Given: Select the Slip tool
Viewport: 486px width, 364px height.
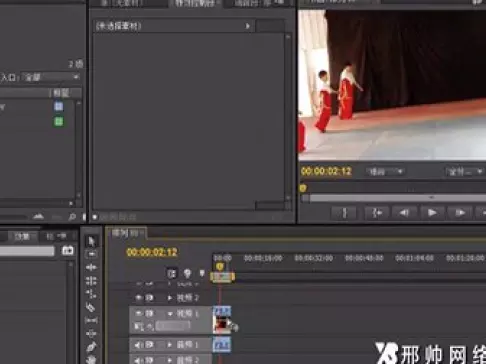Looking at the screenshot, I should tap(91, 320).
